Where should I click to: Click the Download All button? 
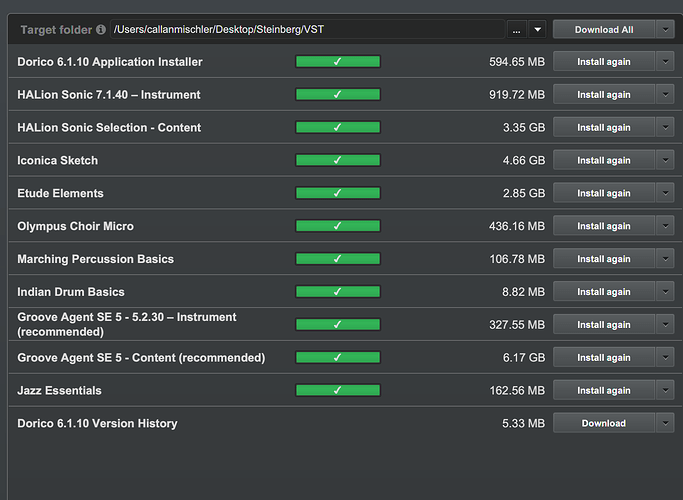click(x=604, y=30)
